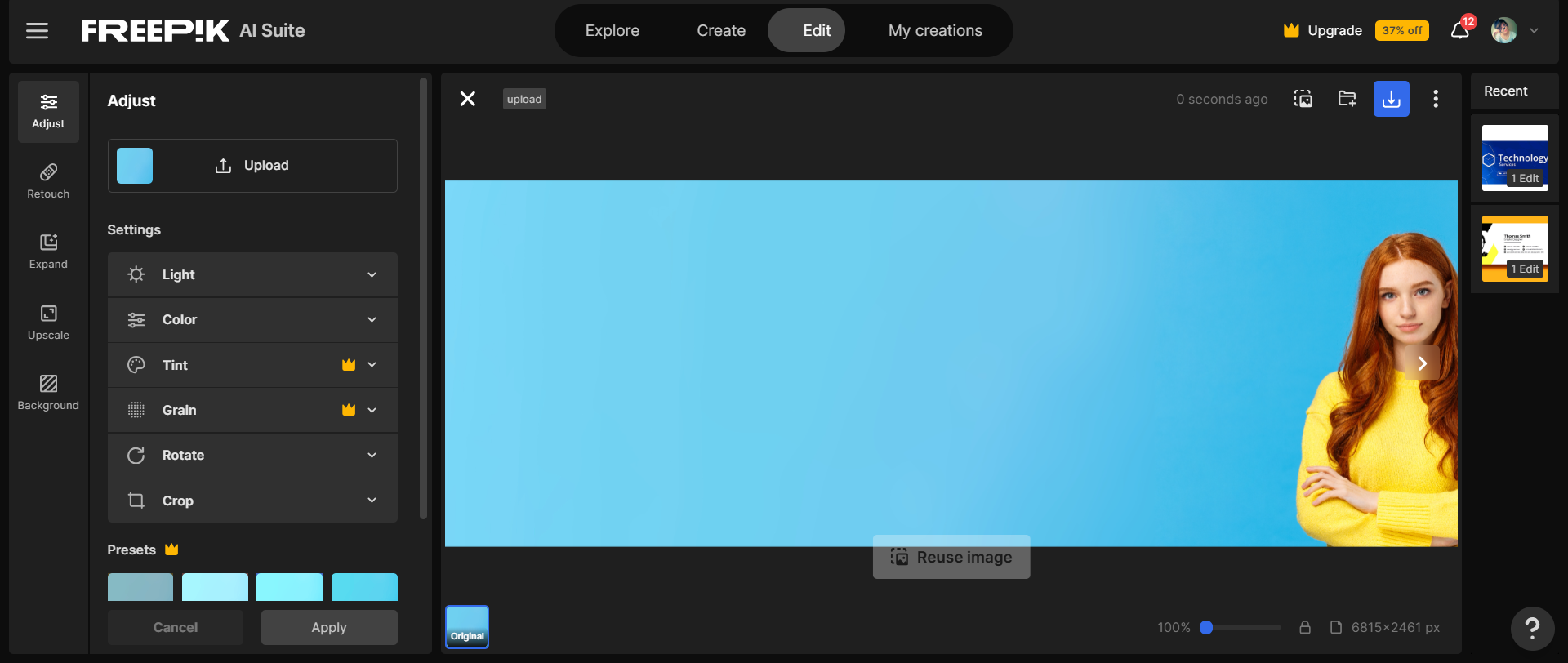Open the My creations tab
Image resolution: width=1568 pixels, height=663 pixels.
click(935, 31)
